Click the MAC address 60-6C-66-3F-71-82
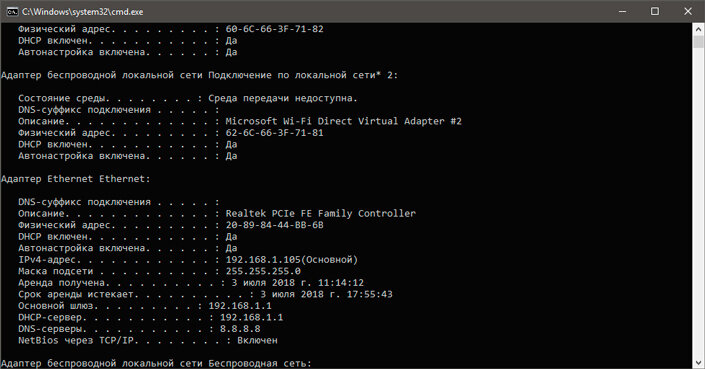The height and width of the screenshot is (369, 705). tap(274, 29)
